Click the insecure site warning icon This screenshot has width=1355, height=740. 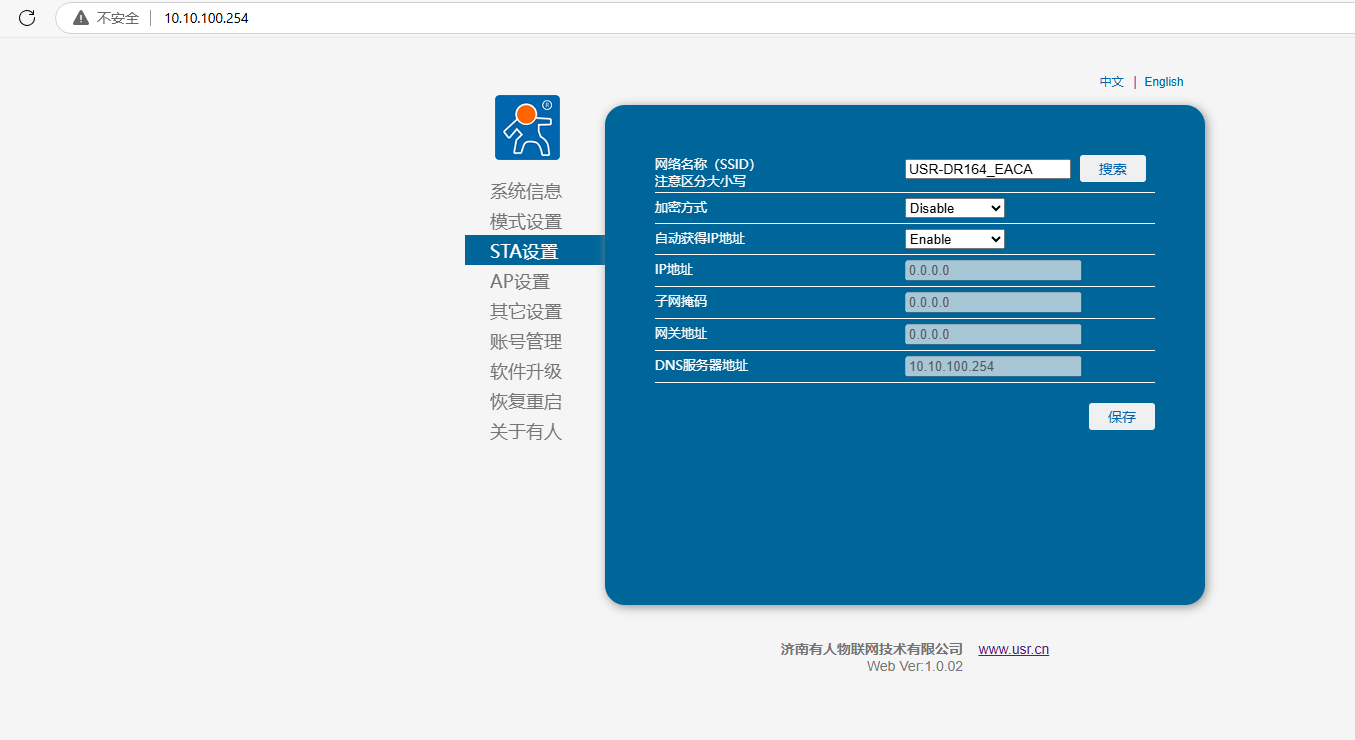(81, 18)
